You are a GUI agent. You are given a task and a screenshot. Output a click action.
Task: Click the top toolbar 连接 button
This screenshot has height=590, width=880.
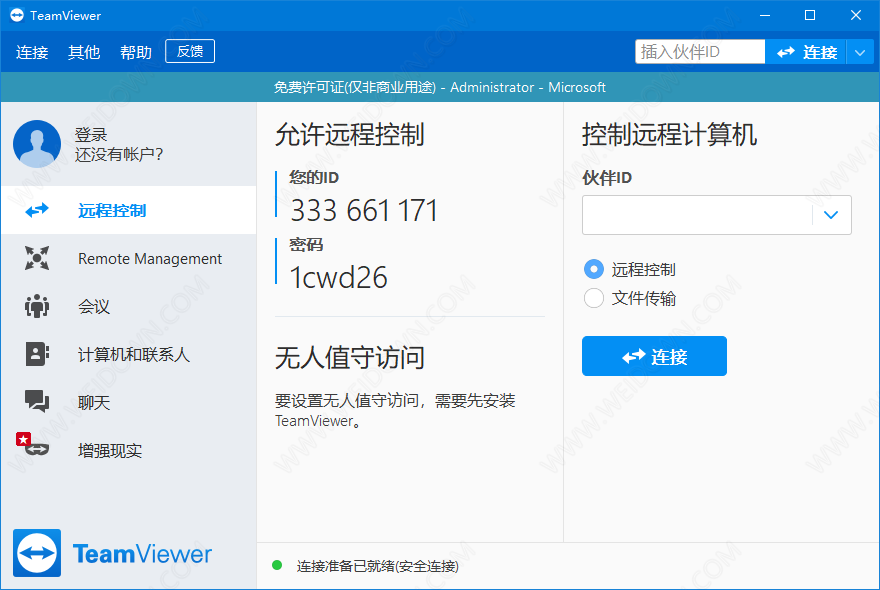(x=806, y=52)
